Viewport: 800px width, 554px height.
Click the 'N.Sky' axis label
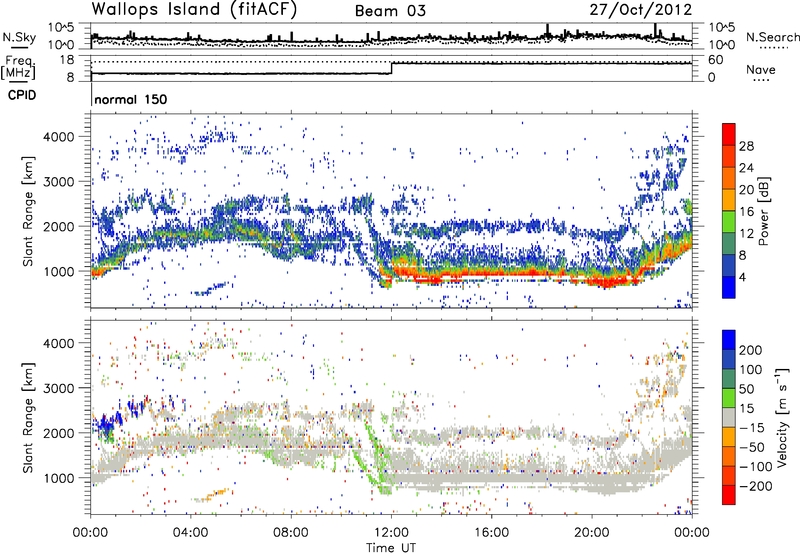(19, 37)
